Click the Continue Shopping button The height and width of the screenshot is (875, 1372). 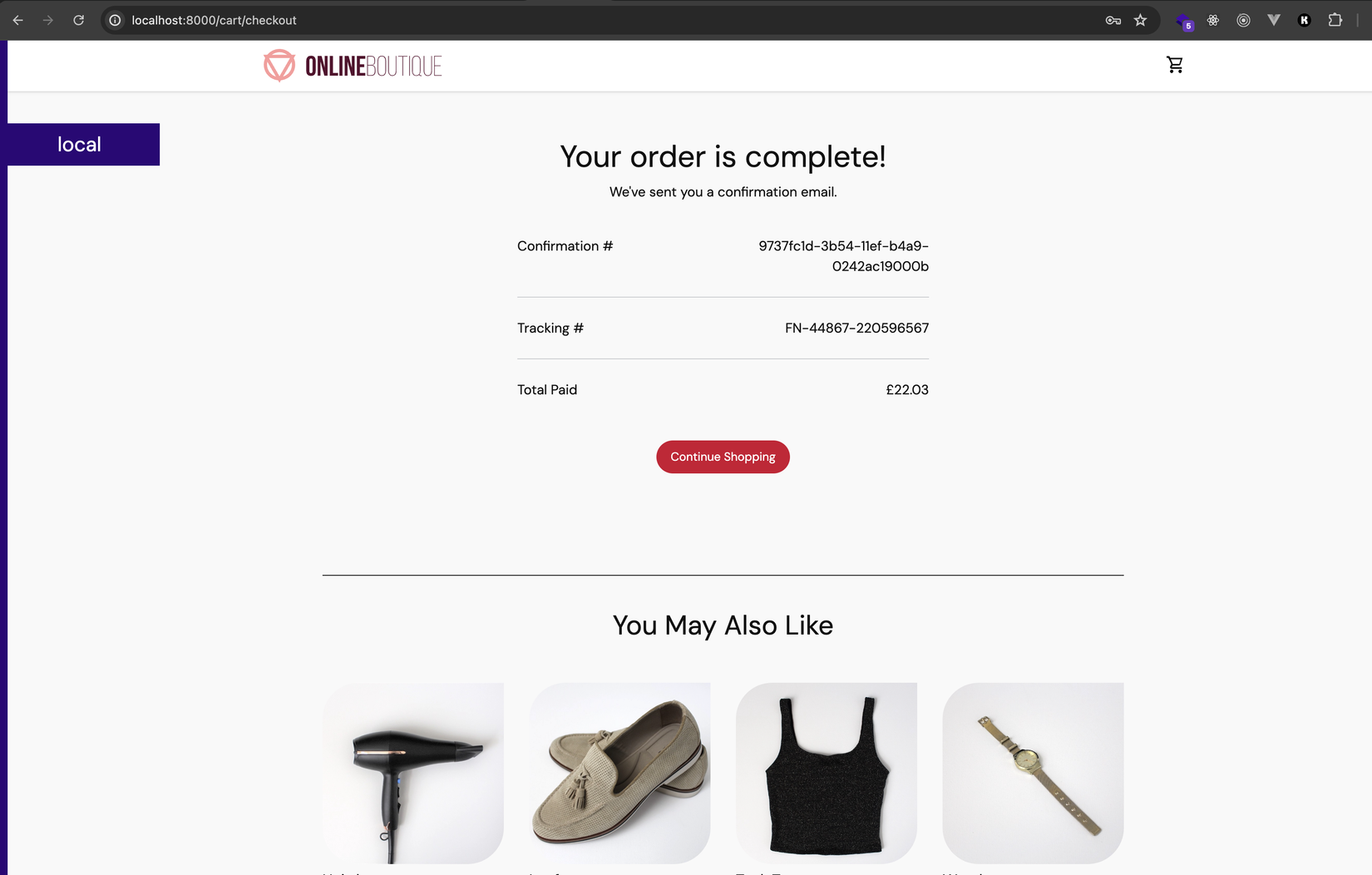tap(723, 457)
